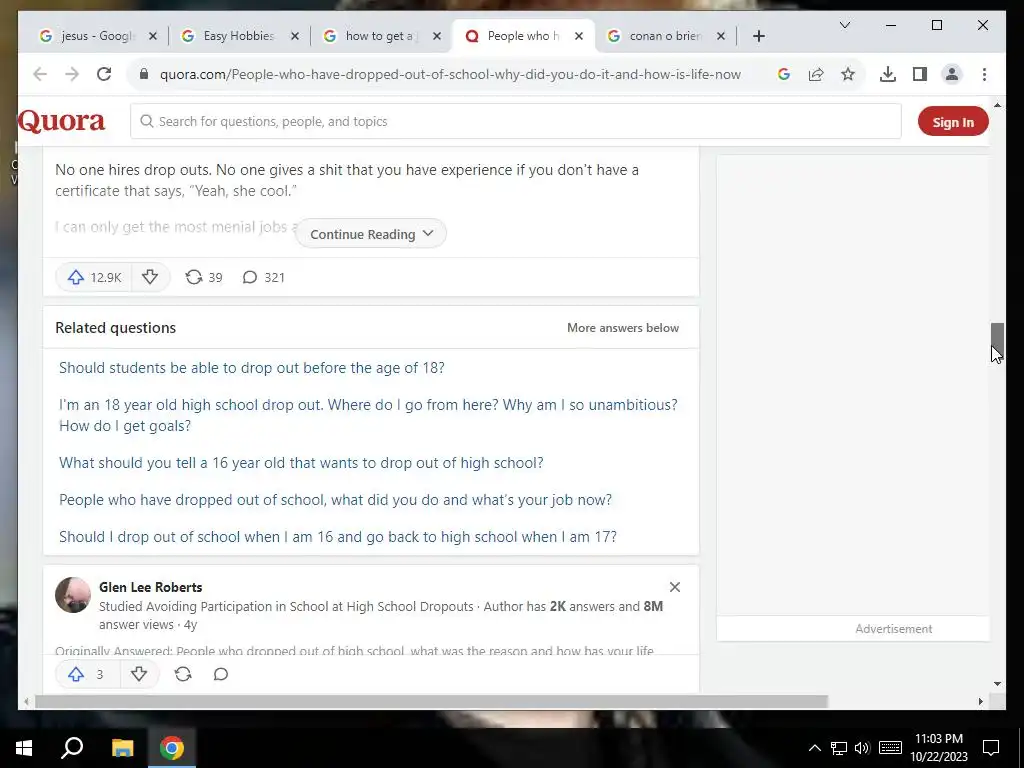Image resolution: width=1024 pixels, height=768 pixels.
Task: Reload the page in Chrome
Action: pyautogui.click(x=104, y=74)
